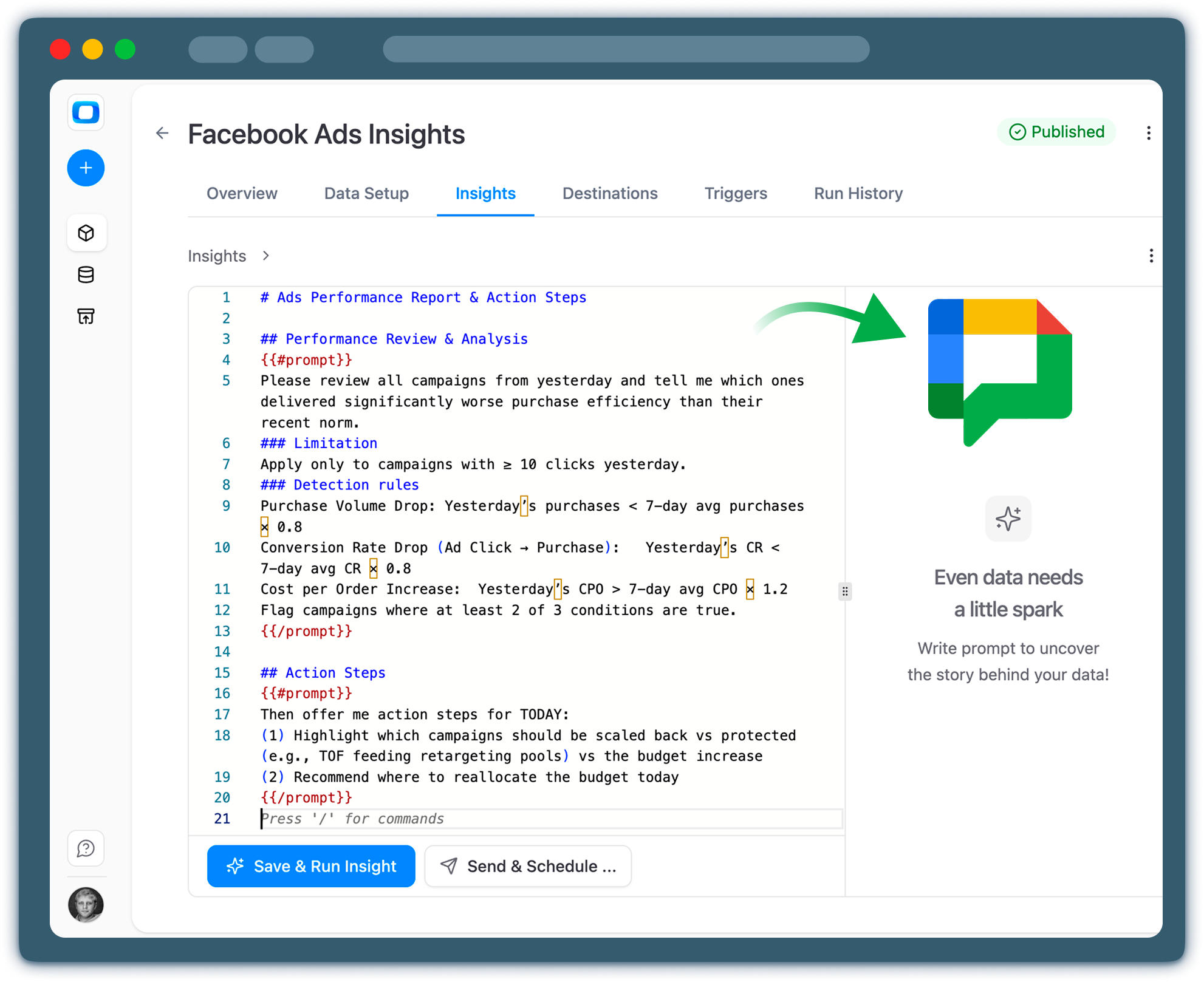Click the Save & Run Insight button

[x=310, y=866]
